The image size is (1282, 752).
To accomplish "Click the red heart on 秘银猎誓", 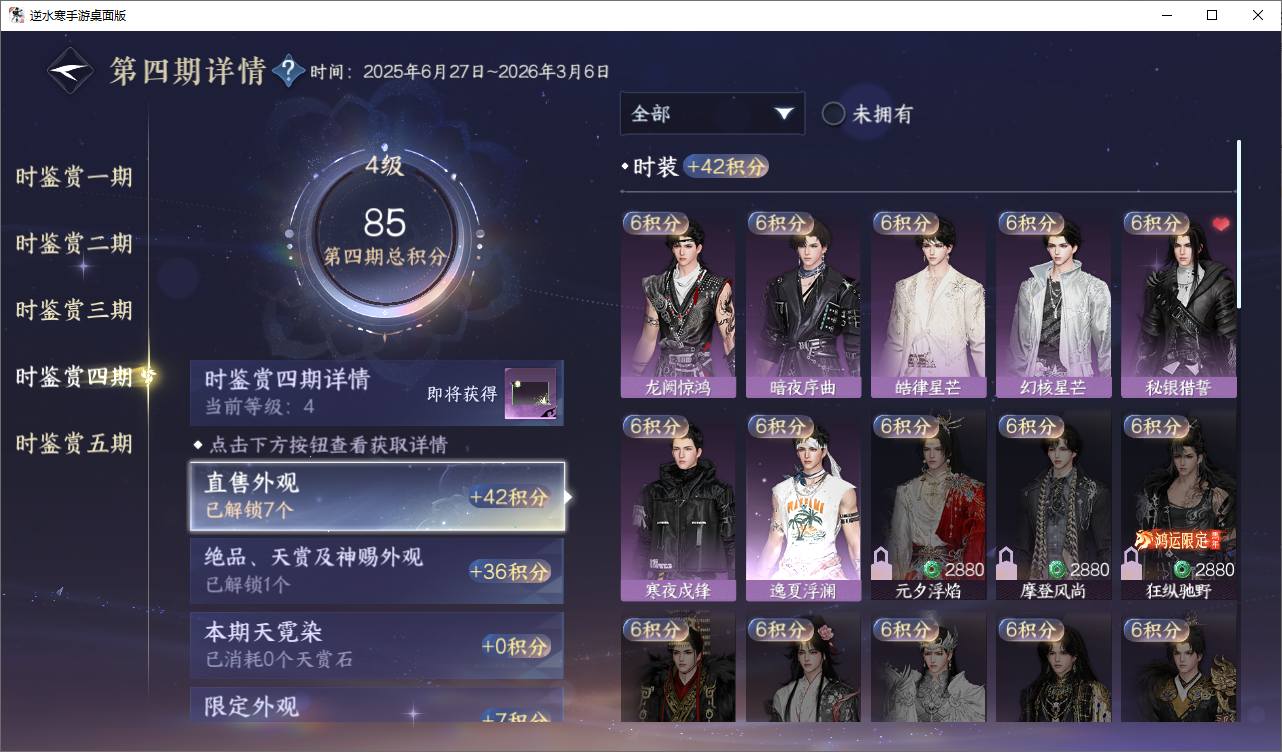I will pos(1221,225).
